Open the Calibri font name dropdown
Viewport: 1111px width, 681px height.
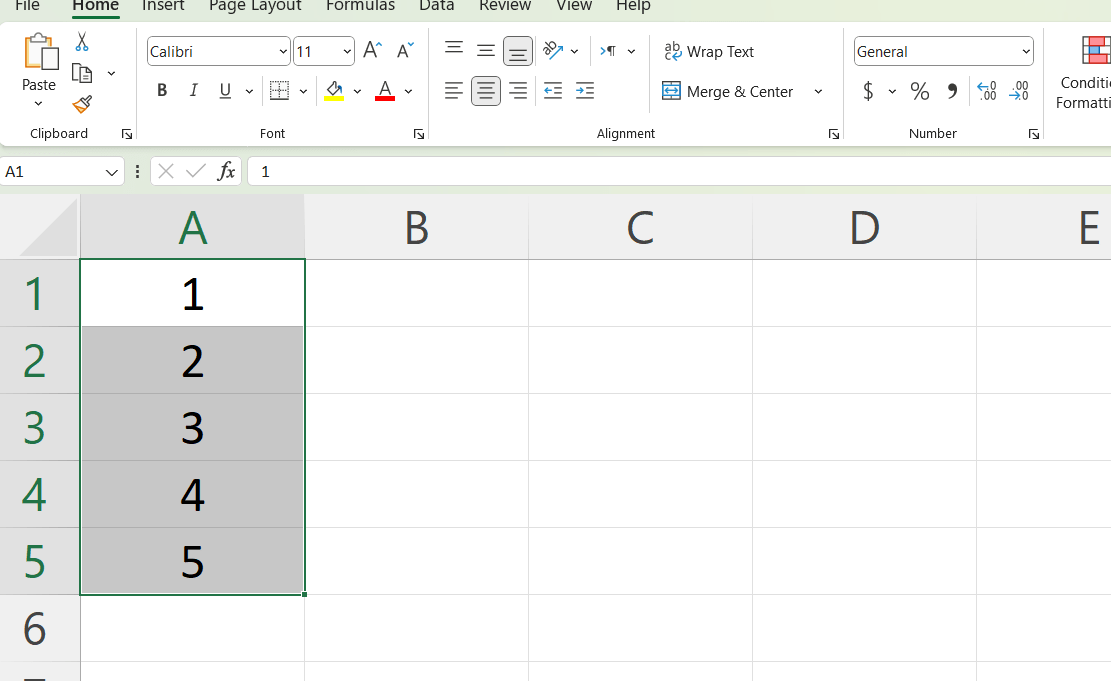(x=283, y=52)
